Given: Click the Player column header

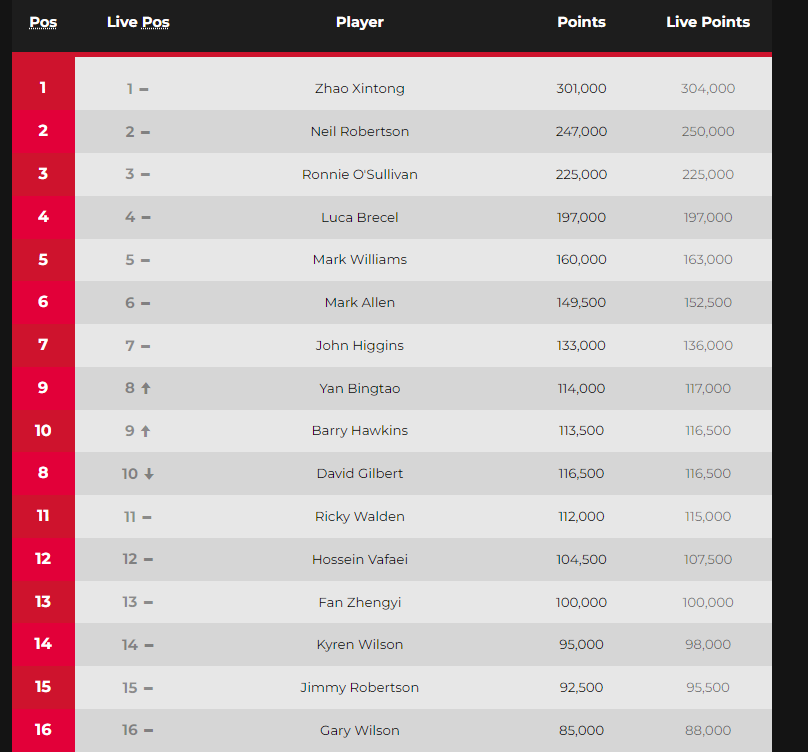Looking at the screenshot, I should [x=360, y=22].
